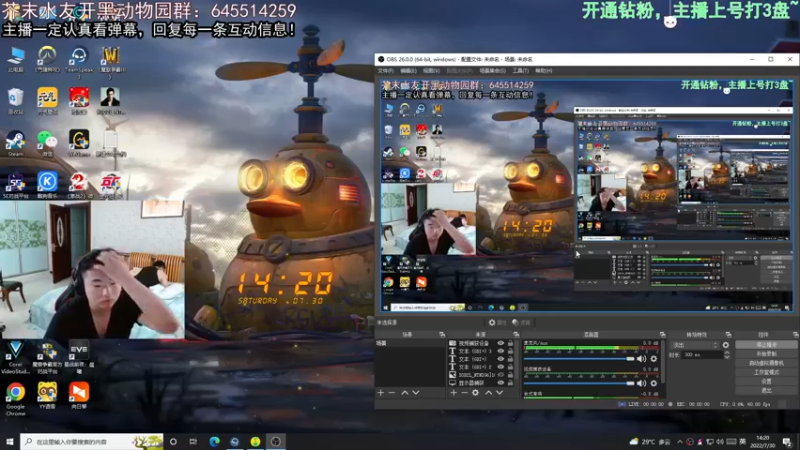
Task: Mute the video capture device audio speaker
Action: pos(641,383)
